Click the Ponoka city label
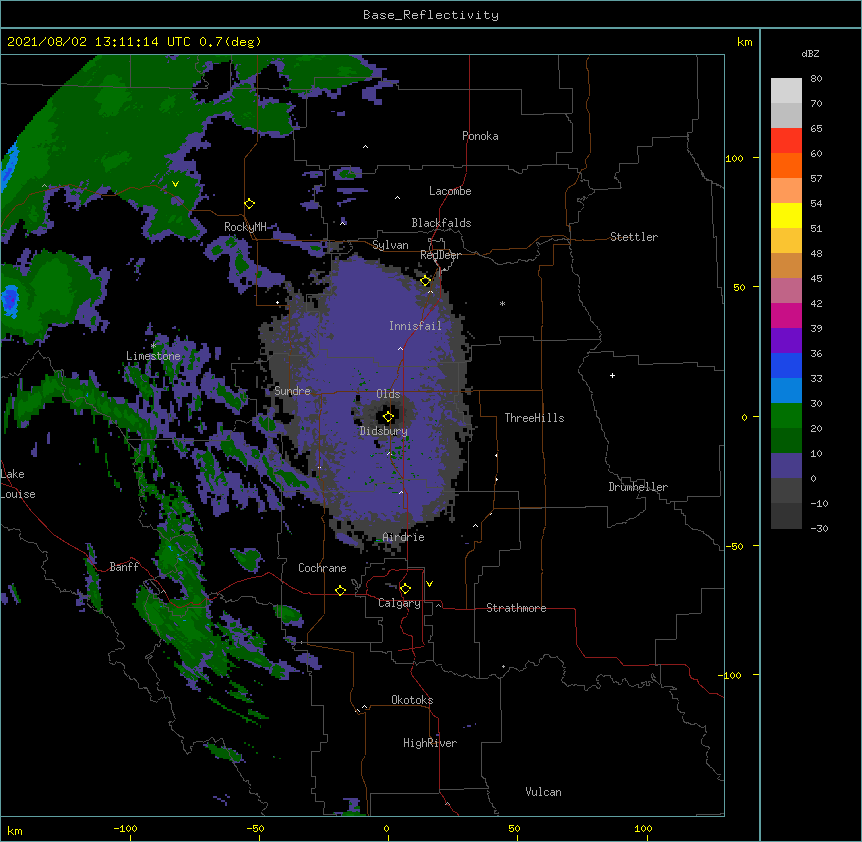 click(x=480, y=136)
